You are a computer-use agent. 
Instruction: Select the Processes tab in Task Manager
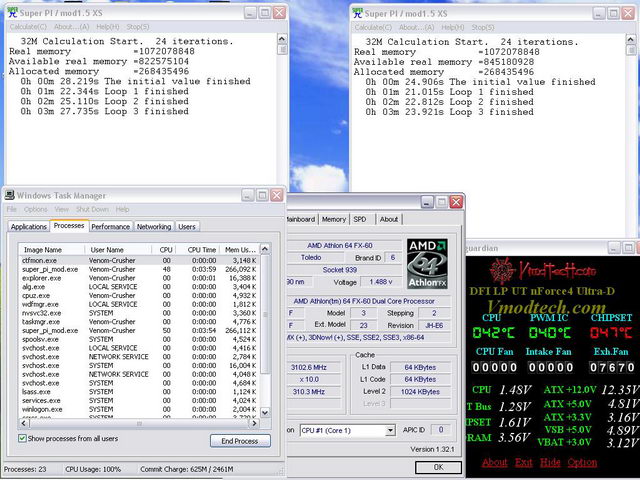69,225
